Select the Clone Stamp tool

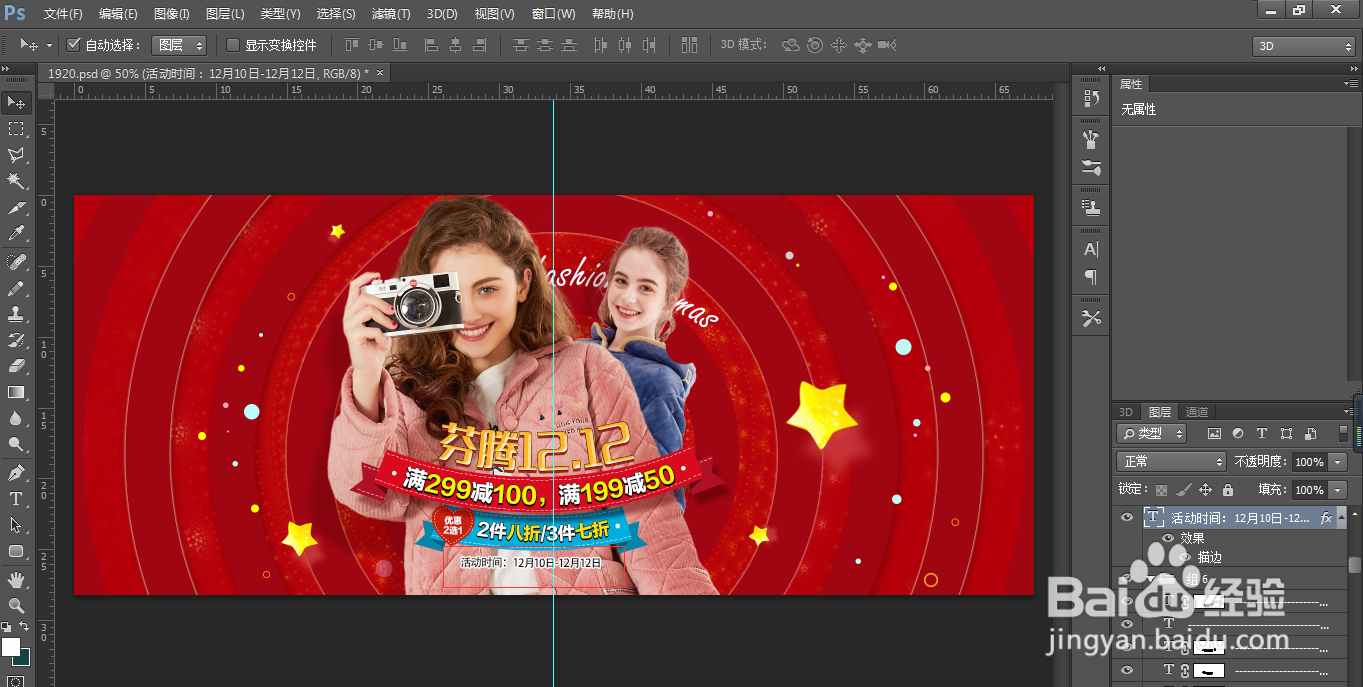point(16,314)
